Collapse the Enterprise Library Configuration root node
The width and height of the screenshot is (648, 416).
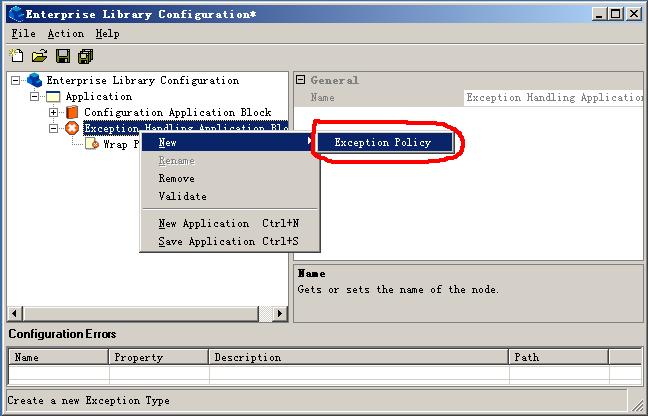[x=17, y=80]
